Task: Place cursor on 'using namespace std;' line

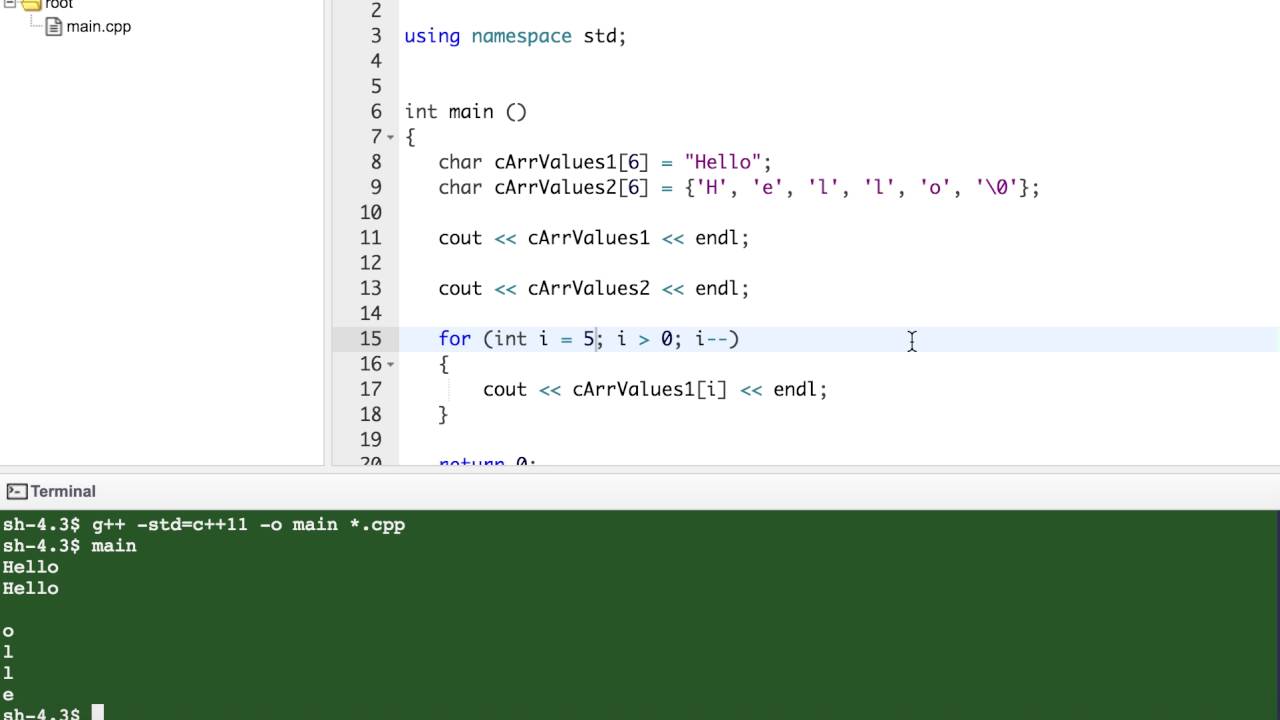Action: (515, 36)
